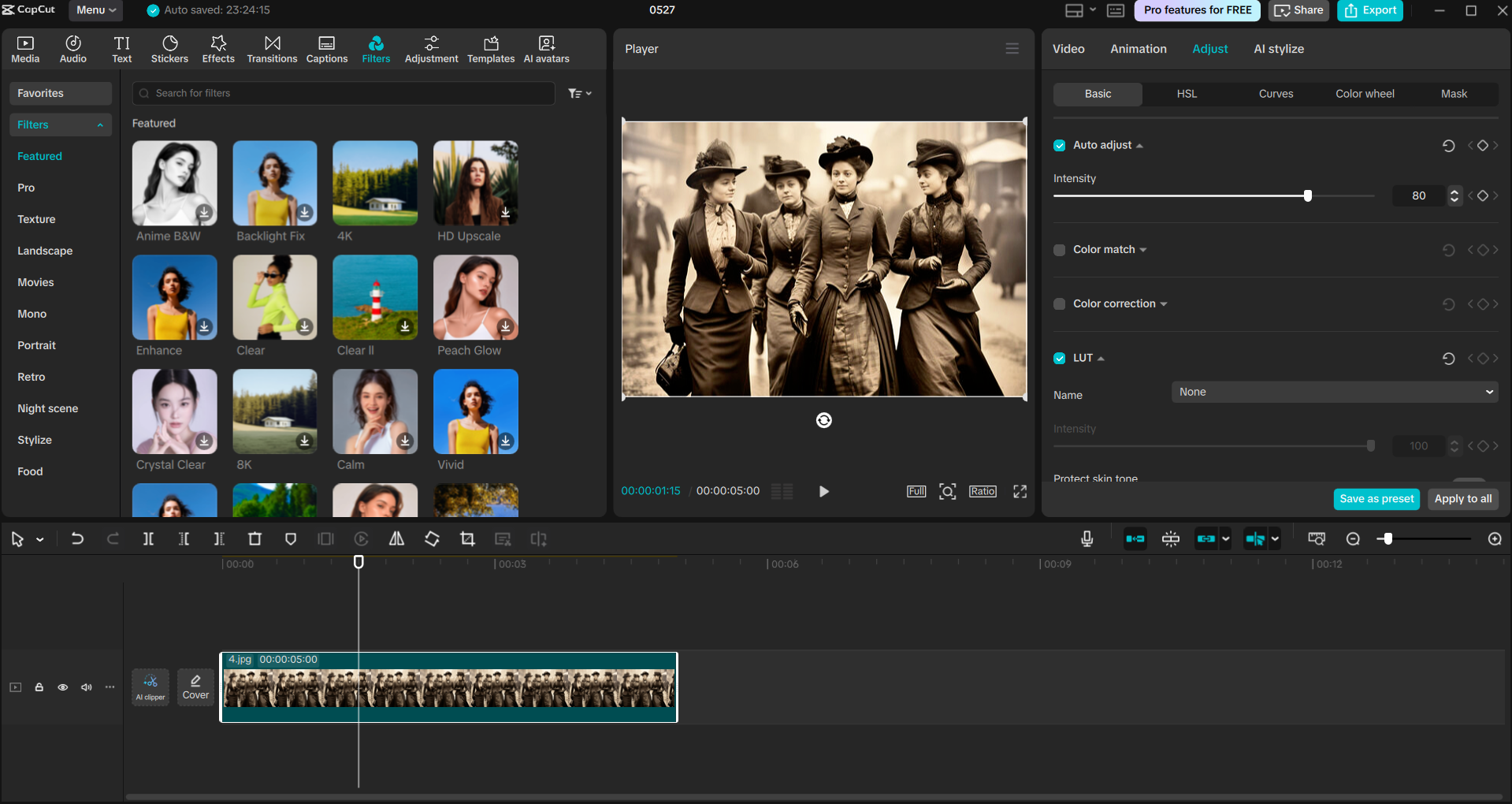Delete the selected clip
The image size is (1512, 804).
click(x=254, y=539)
